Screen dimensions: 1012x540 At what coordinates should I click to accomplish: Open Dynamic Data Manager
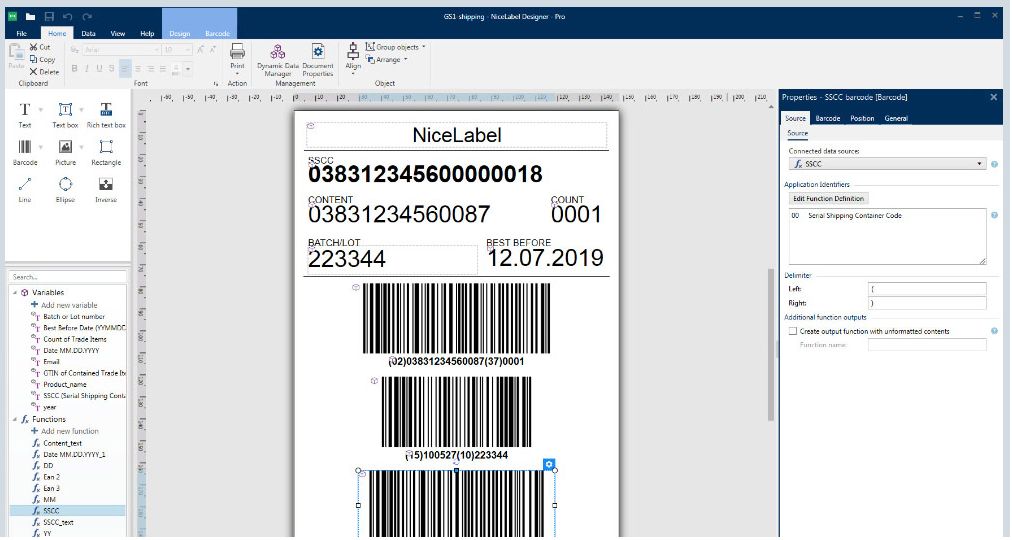click(x=278, y=60)
